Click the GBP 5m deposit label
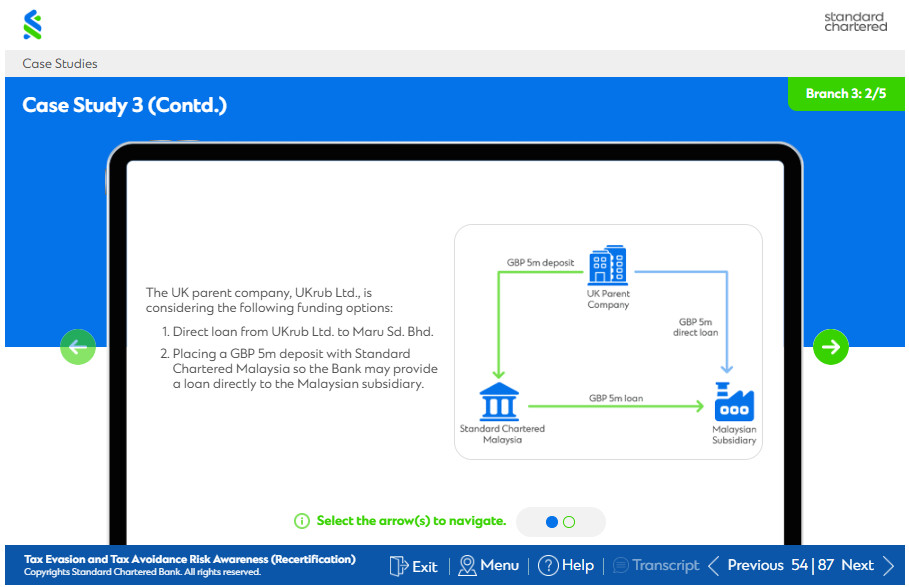The image size is (909, 587). pyautogui.click(x=540, y=262)
